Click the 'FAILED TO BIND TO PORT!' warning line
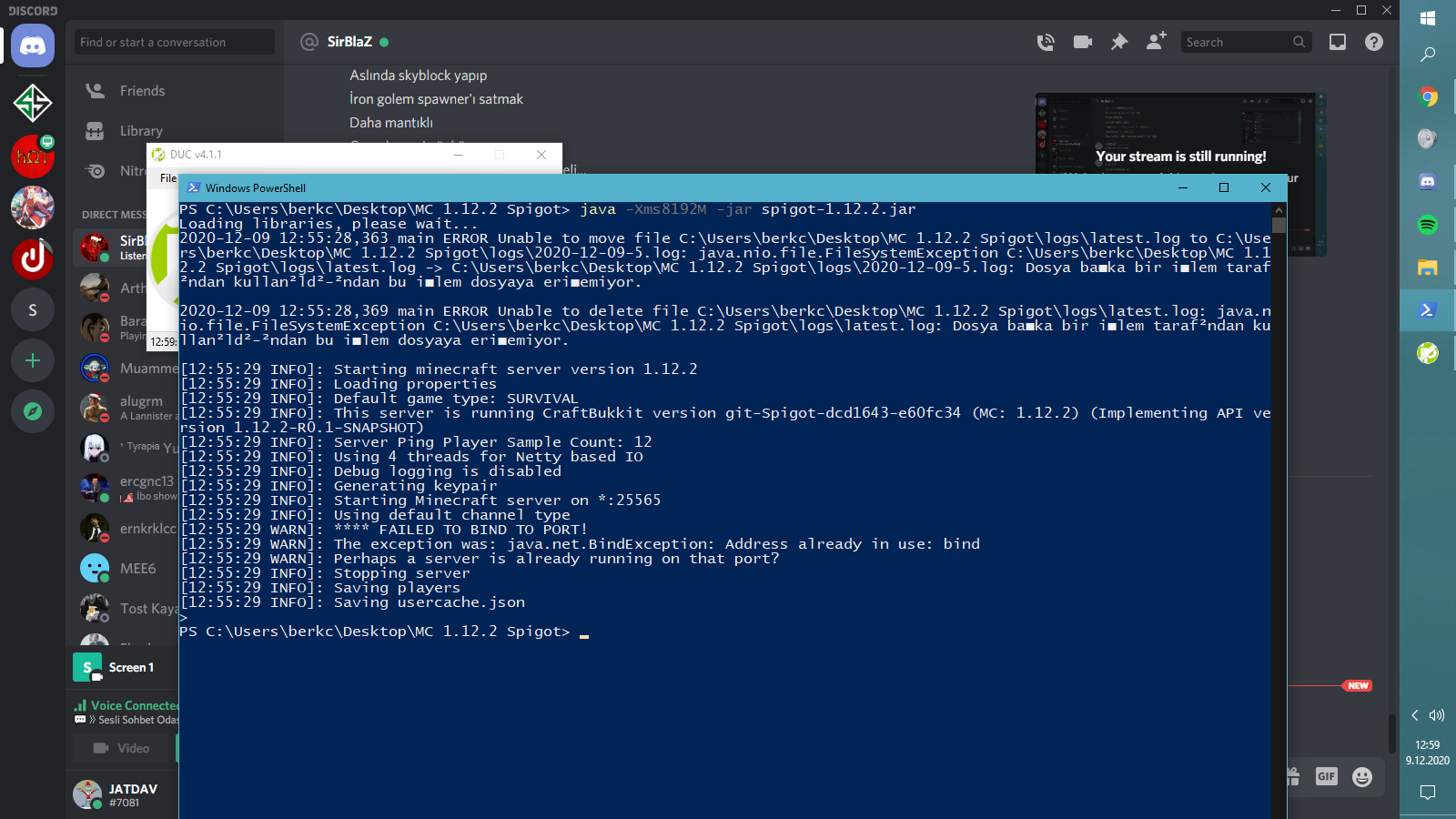Image resolution: width=1456 pixels, height=819 pixels. coord(384,530)
